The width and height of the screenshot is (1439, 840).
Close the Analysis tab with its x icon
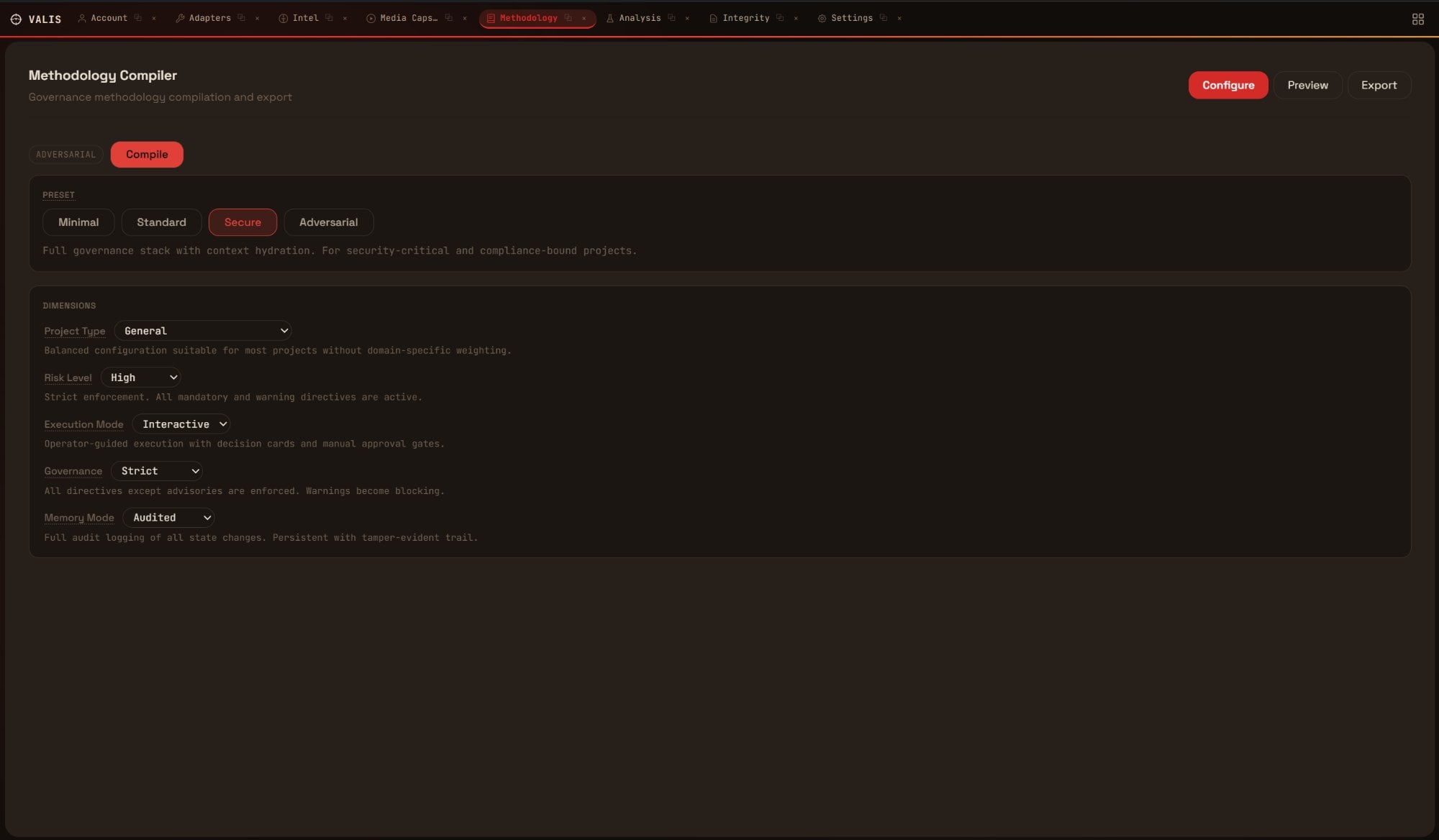(687, 19)
